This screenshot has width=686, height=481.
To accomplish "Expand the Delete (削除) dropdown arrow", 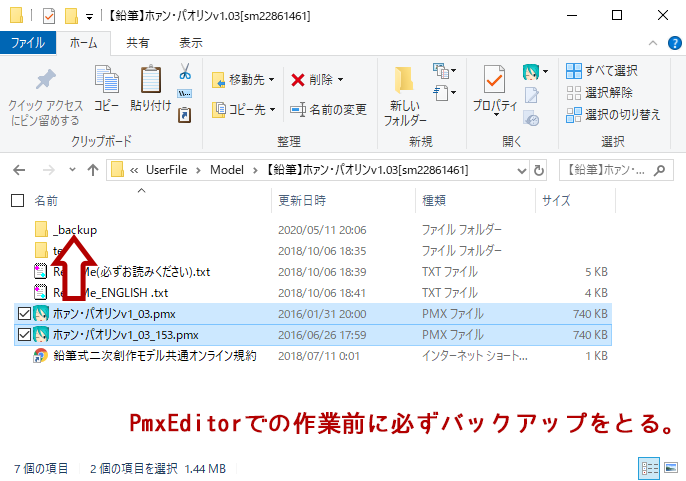I will coord(341,80).
